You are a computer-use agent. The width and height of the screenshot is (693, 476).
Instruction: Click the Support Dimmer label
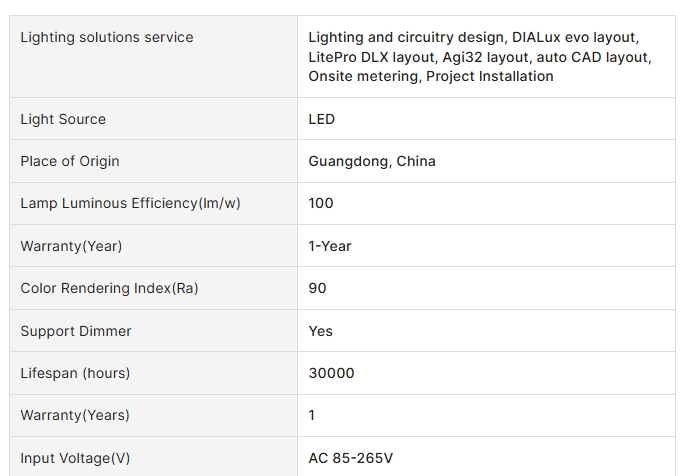click(76, 331)
